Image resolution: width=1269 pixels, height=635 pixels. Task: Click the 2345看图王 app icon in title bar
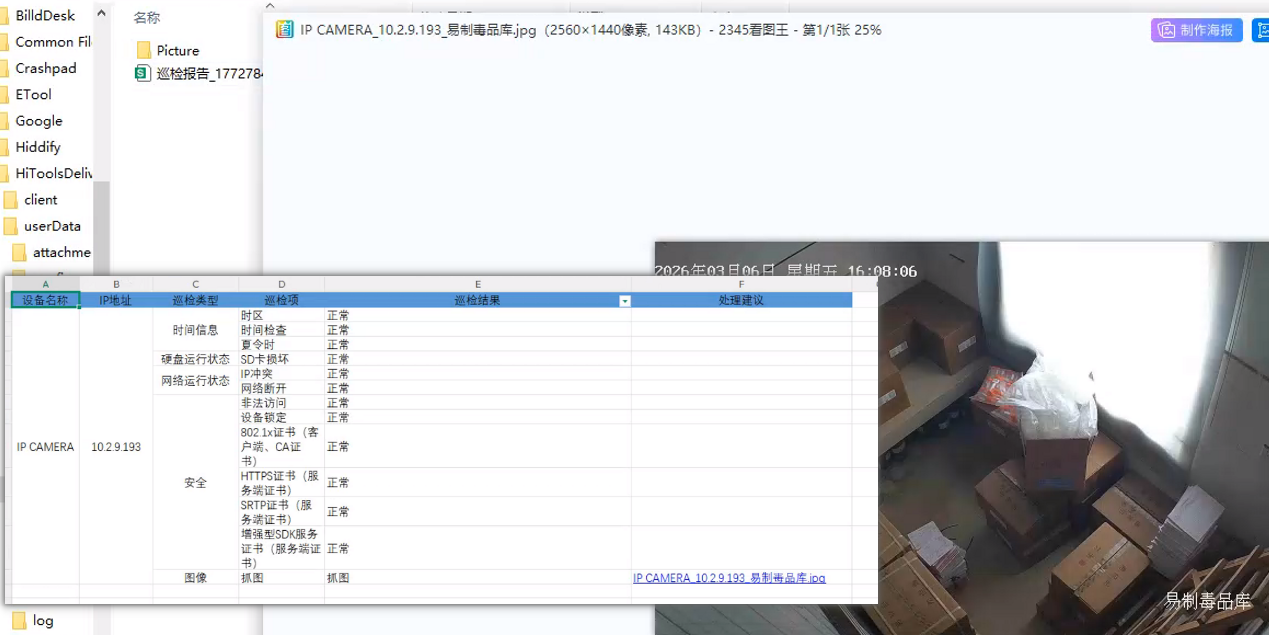click(x=284, y=30)
